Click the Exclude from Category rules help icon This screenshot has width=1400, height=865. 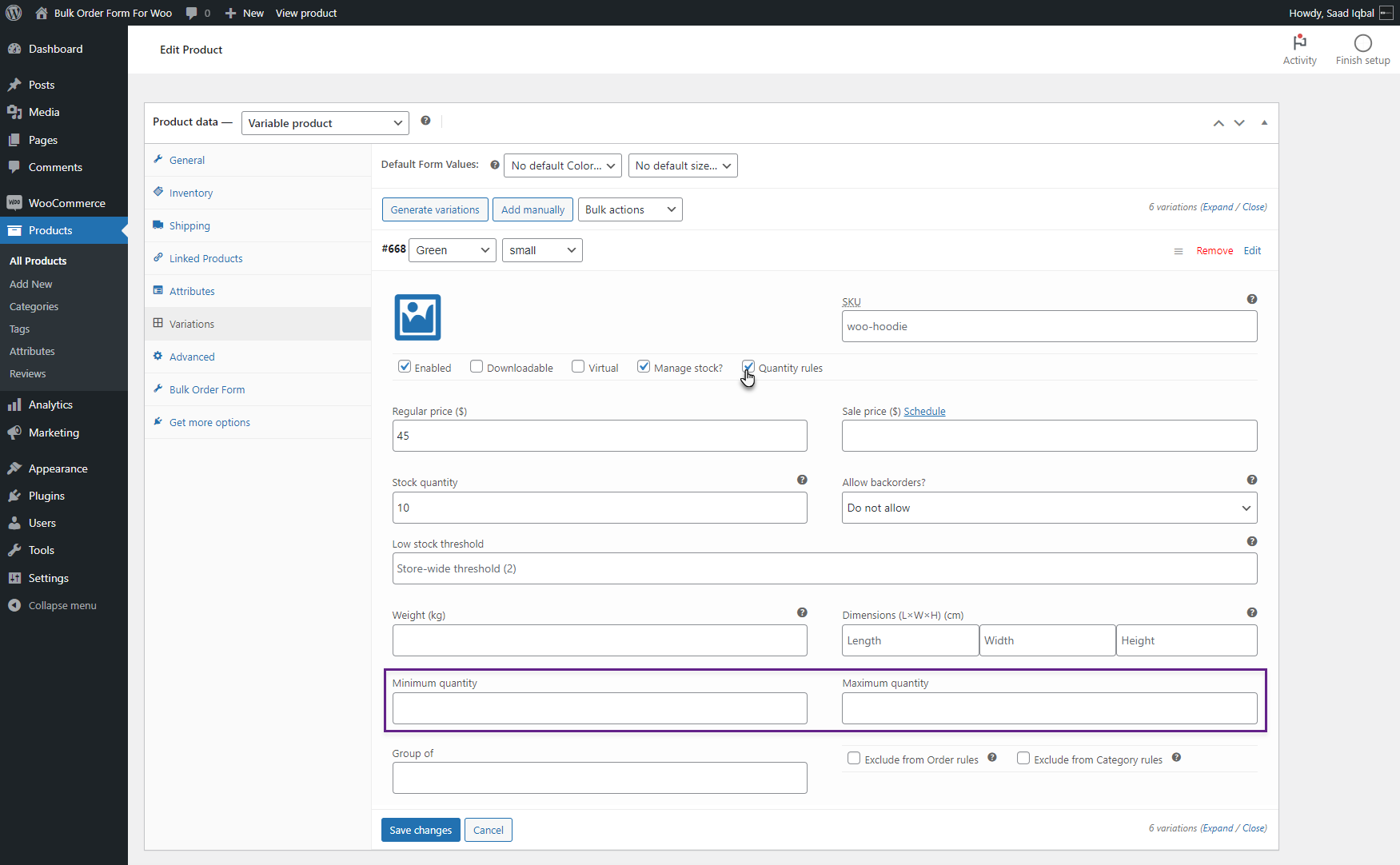(x=1176, y=757)
